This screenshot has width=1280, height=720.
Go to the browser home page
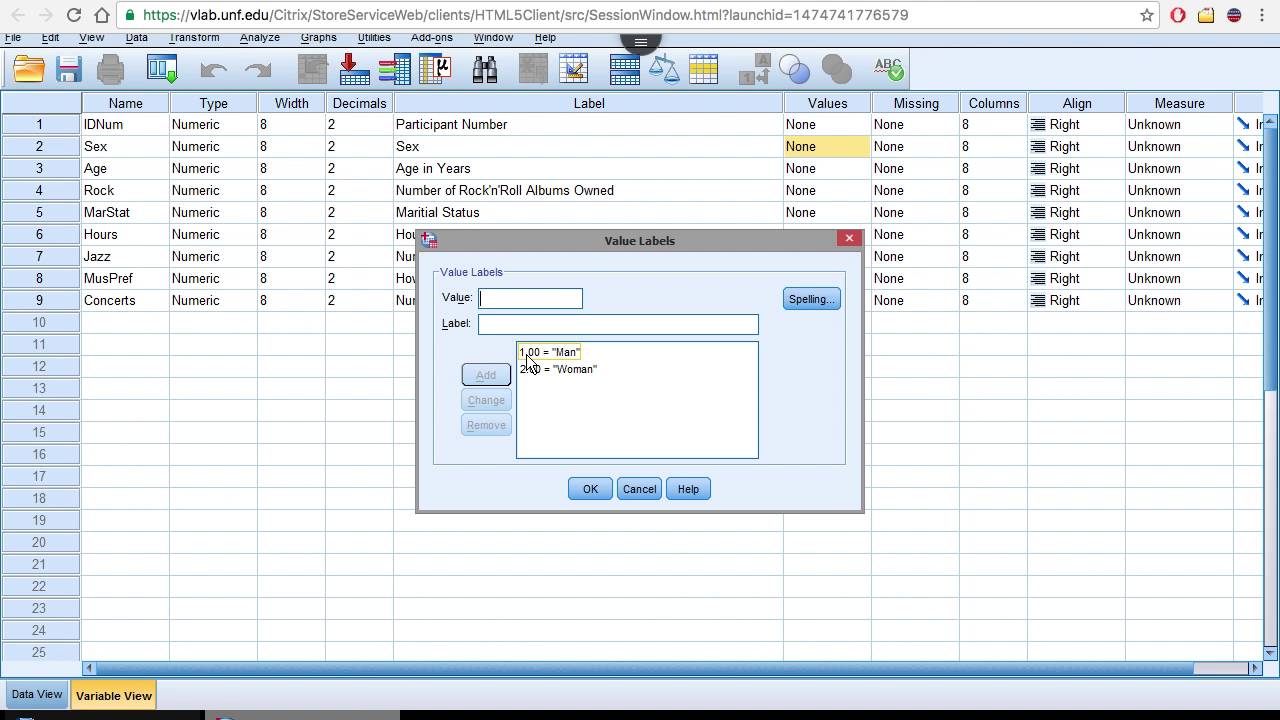[x=101, y=15]
